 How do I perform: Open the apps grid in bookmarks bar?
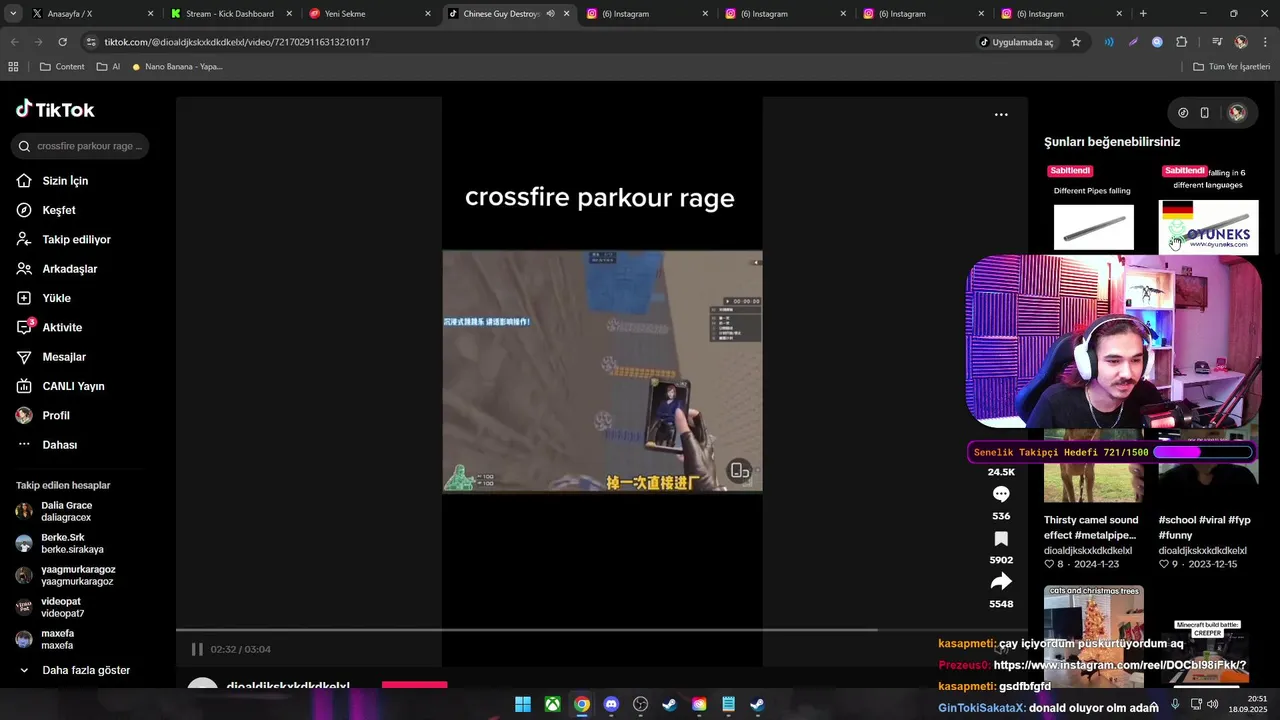coord(13,67)
